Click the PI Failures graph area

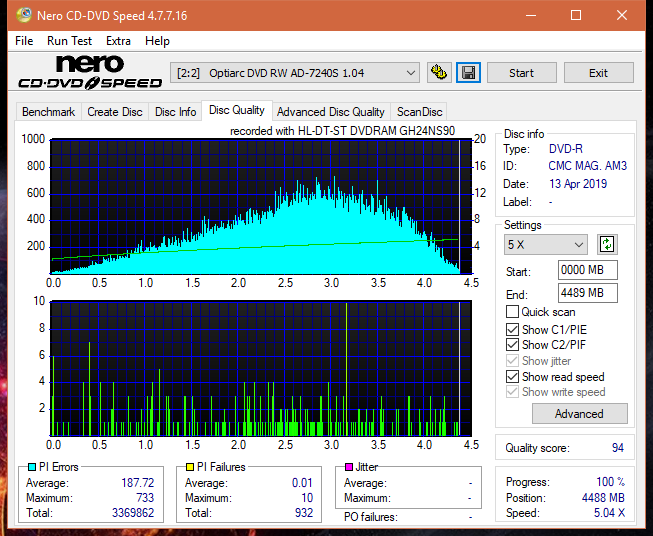tap(261, 369)
